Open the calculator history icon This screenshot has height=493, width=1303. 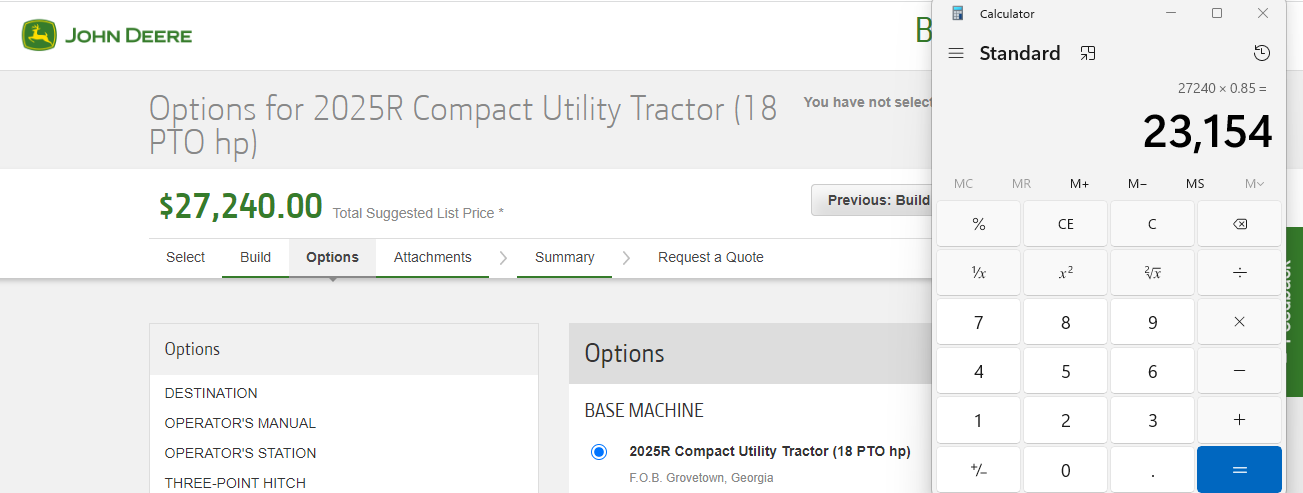(x=1261, y=53)
